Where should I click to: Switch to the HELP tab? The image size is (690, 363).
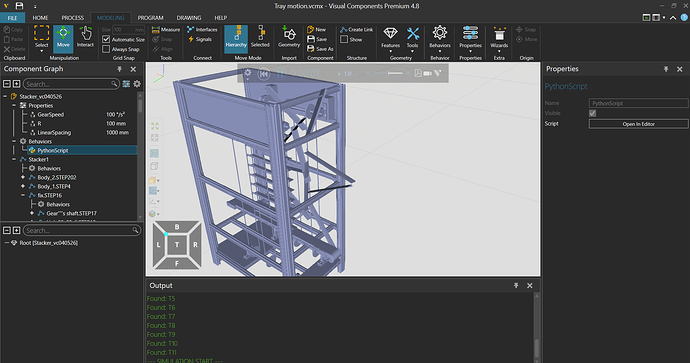click(220, 18)
